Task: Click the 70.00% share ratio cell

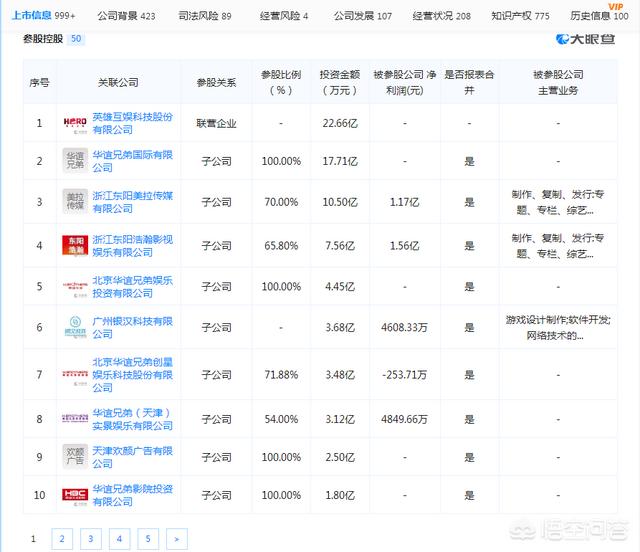Action: click(x=281, y=202)
